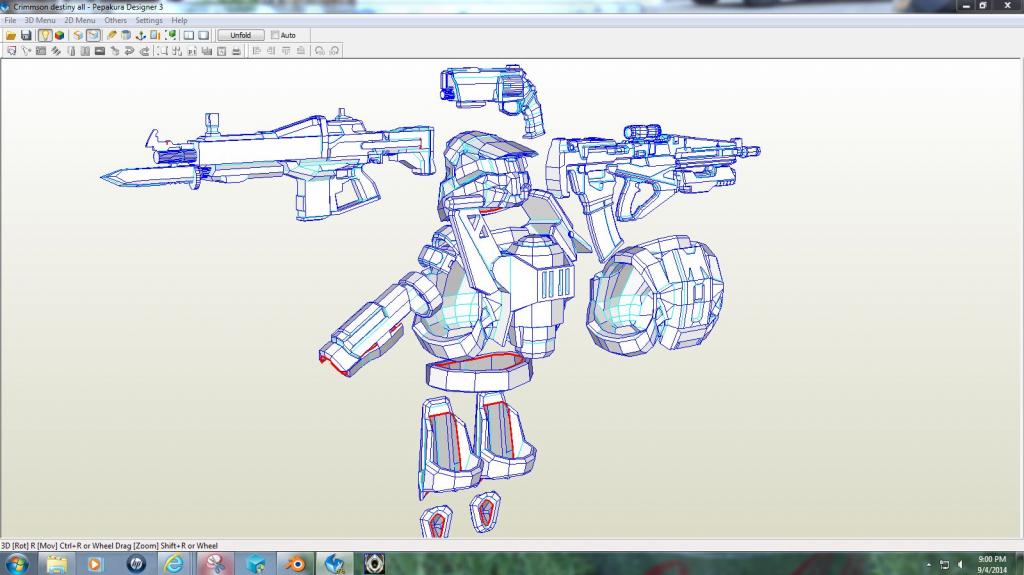Toggle the colored cube texture display
1024x575 pixels.
click(60, 35)
